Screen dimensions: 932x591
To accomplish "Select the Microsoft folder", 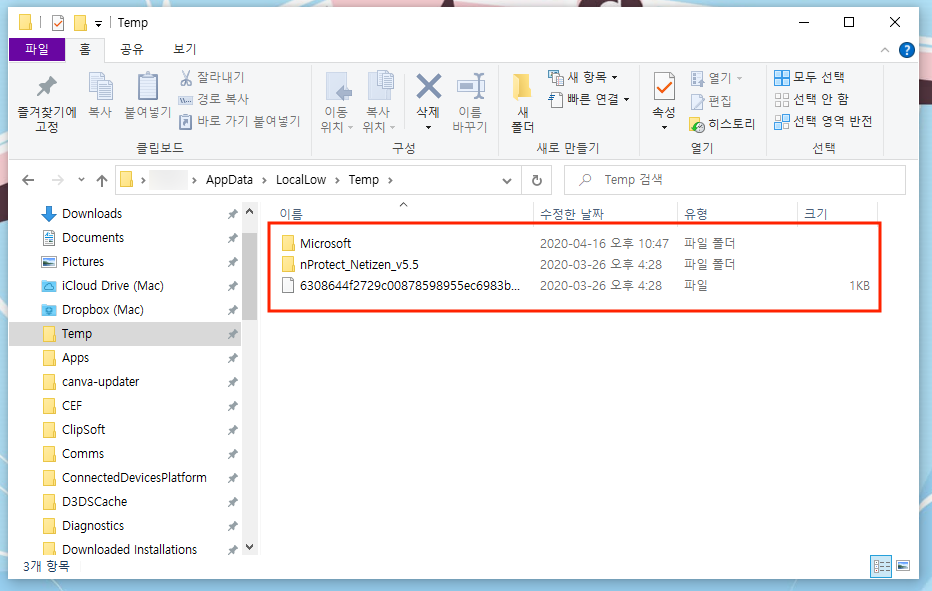I will [325, 244].
